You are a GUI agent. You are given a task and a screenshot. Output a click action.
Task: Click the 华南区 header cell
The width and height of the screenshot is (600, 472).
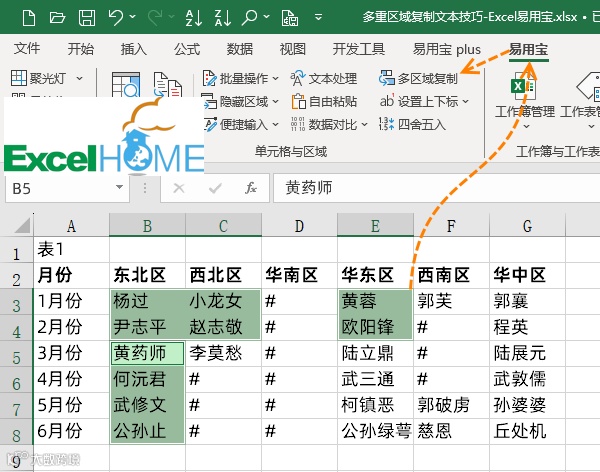[x=299, y=276]
